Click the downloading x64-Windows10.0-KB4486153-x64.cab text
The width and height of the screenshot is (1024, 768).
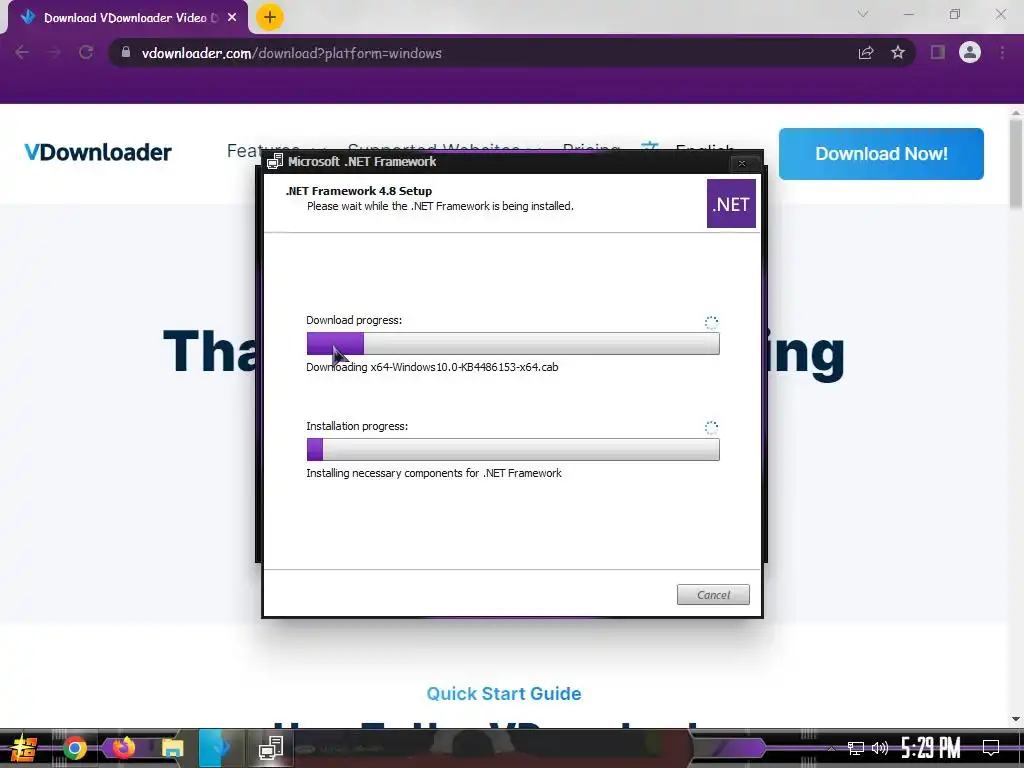pos(432,367)
